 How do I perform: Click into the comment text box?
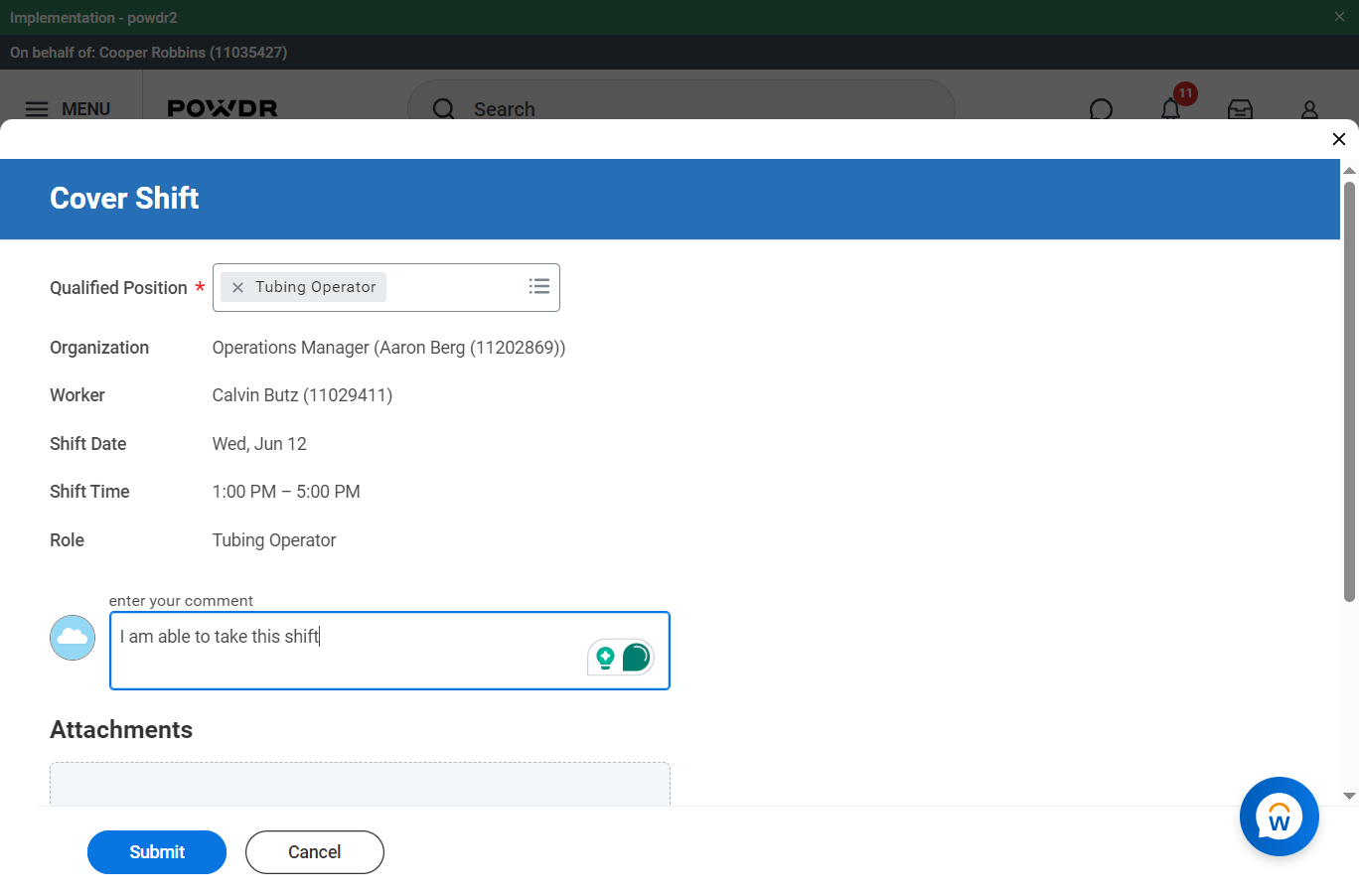click(389, 651)
